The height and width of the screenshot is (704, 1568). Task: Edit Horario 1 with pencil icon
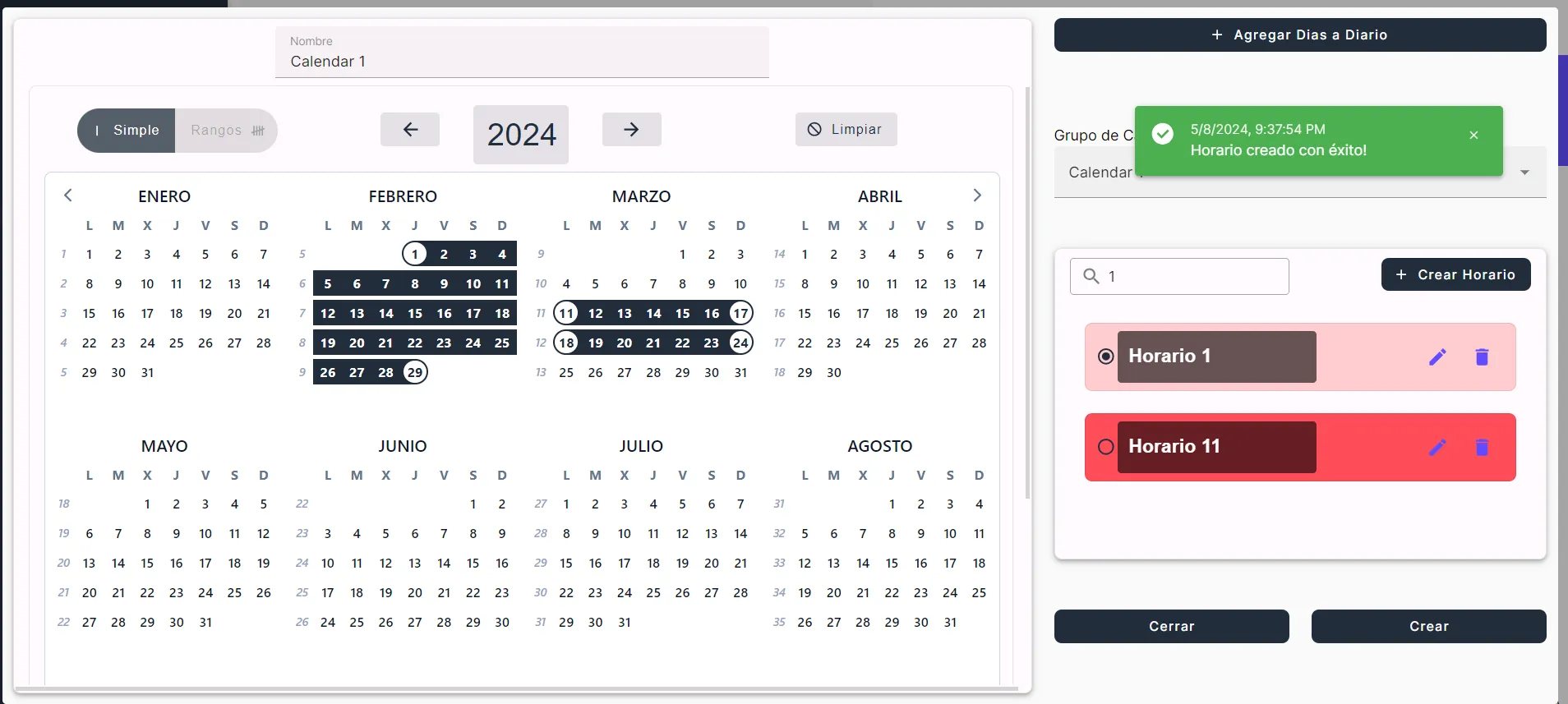tap(1437, 357)
